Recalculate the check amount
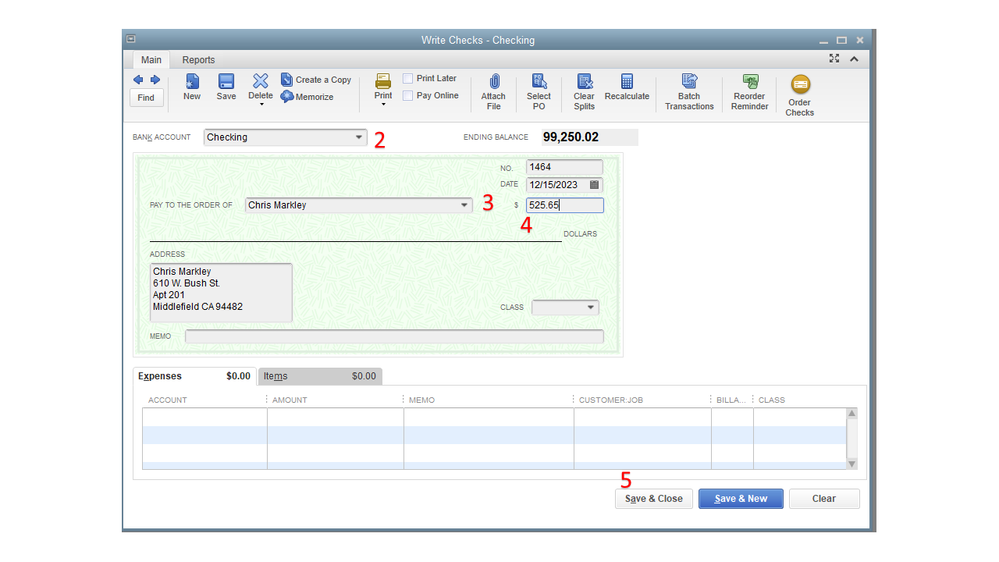 [x=627, y=87]
